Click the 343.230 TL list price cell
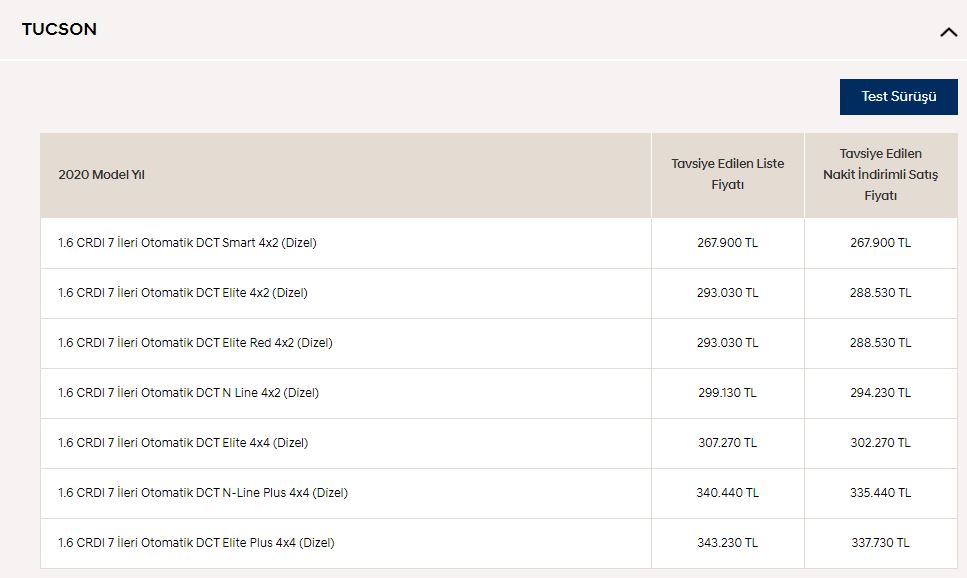Screen dimensions: 967x578 pos(728,543)
